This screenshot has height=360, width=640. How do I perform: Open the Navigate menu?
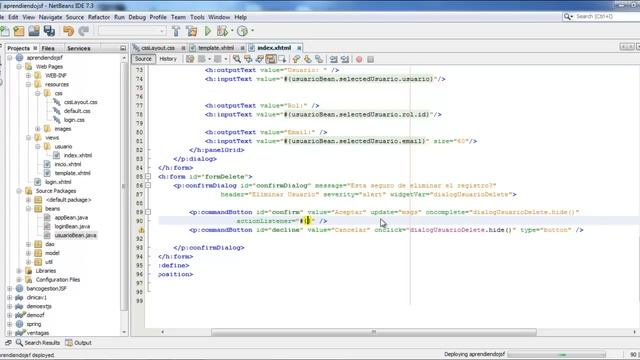[x=51, y=17]
